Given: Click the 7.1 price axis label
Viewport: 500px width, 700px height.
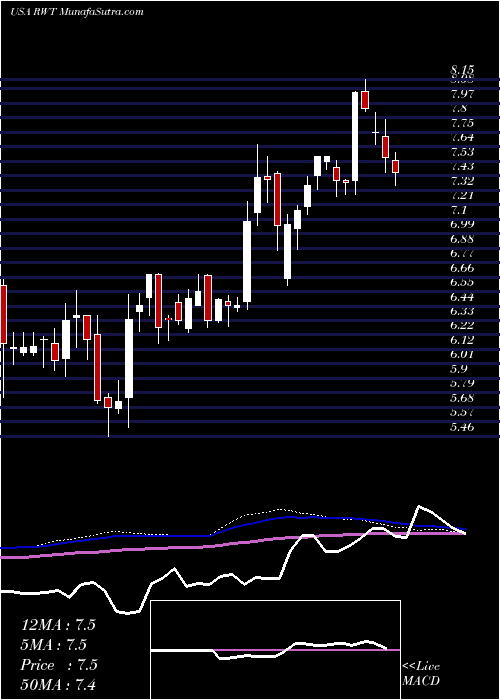Looking at the screenshot, I should tap(459, 210).
